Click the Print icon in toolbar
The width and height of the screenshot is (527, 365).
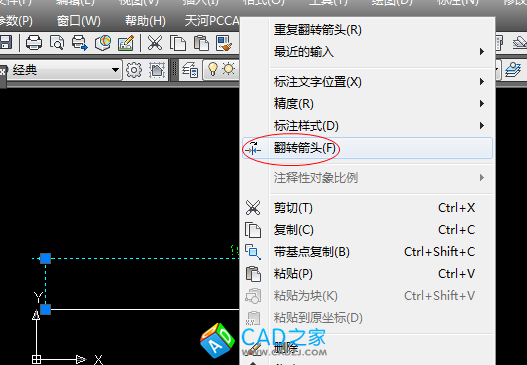[x=34, y=43]
